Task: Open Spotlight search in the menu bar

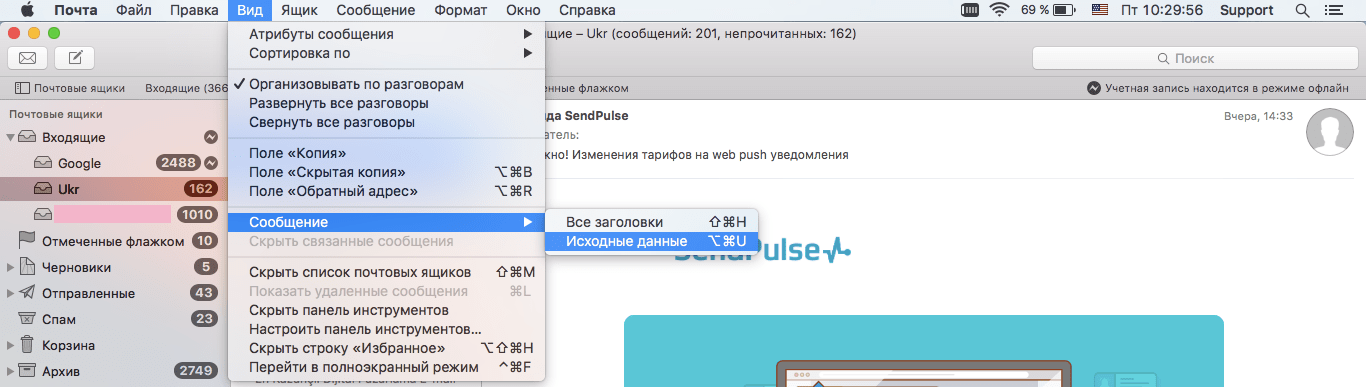Action: click(x=1302, y=10)
